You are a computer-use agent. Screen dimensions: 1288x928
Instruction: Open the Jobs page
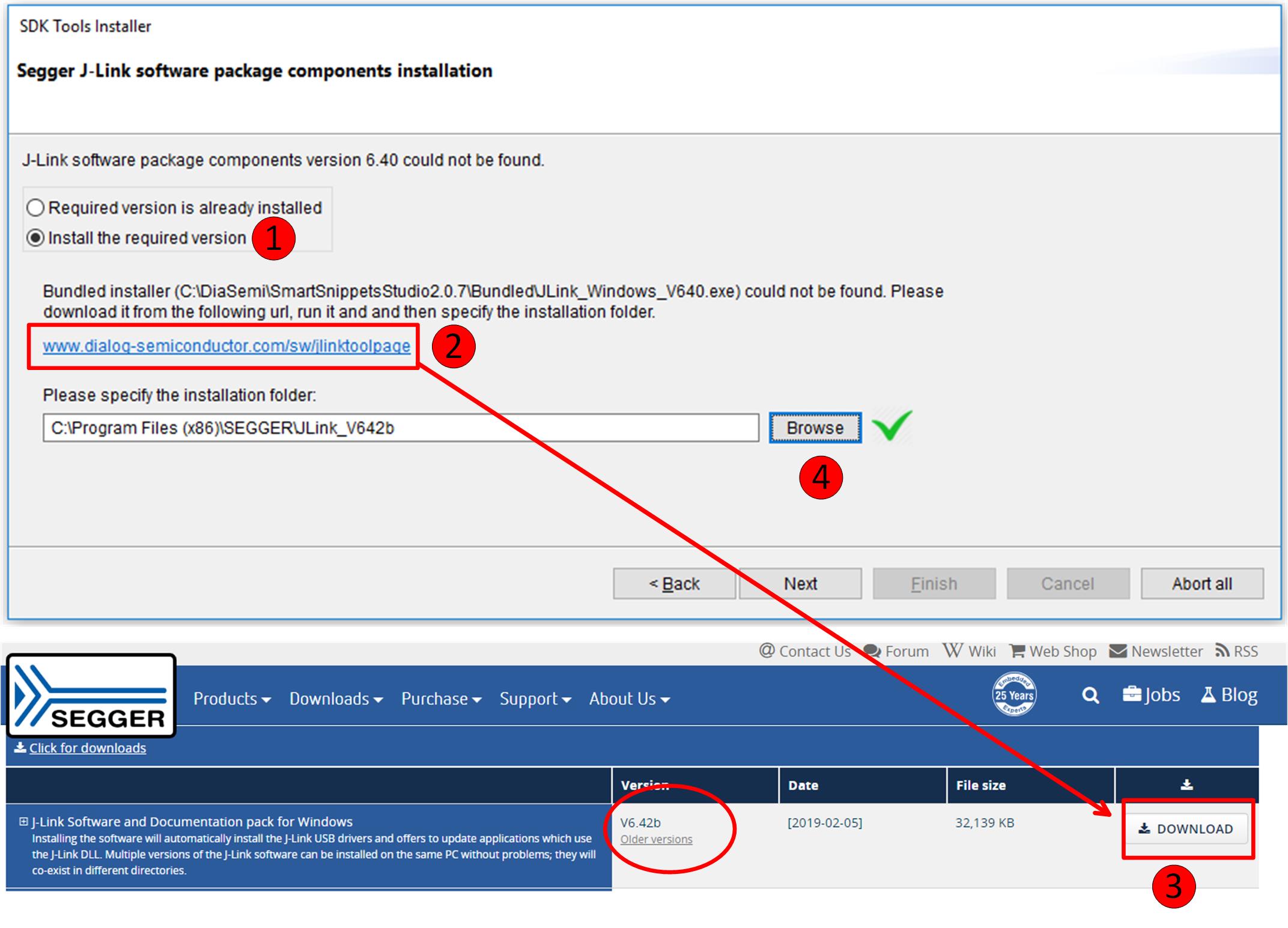[x=1151, y=695]
